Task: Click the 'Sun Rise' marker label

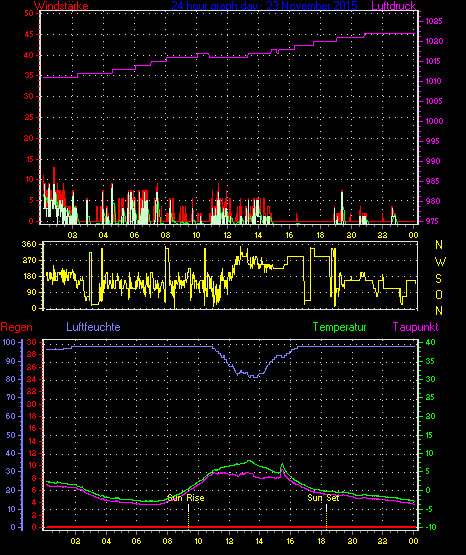Action: (x=186, y=498)
